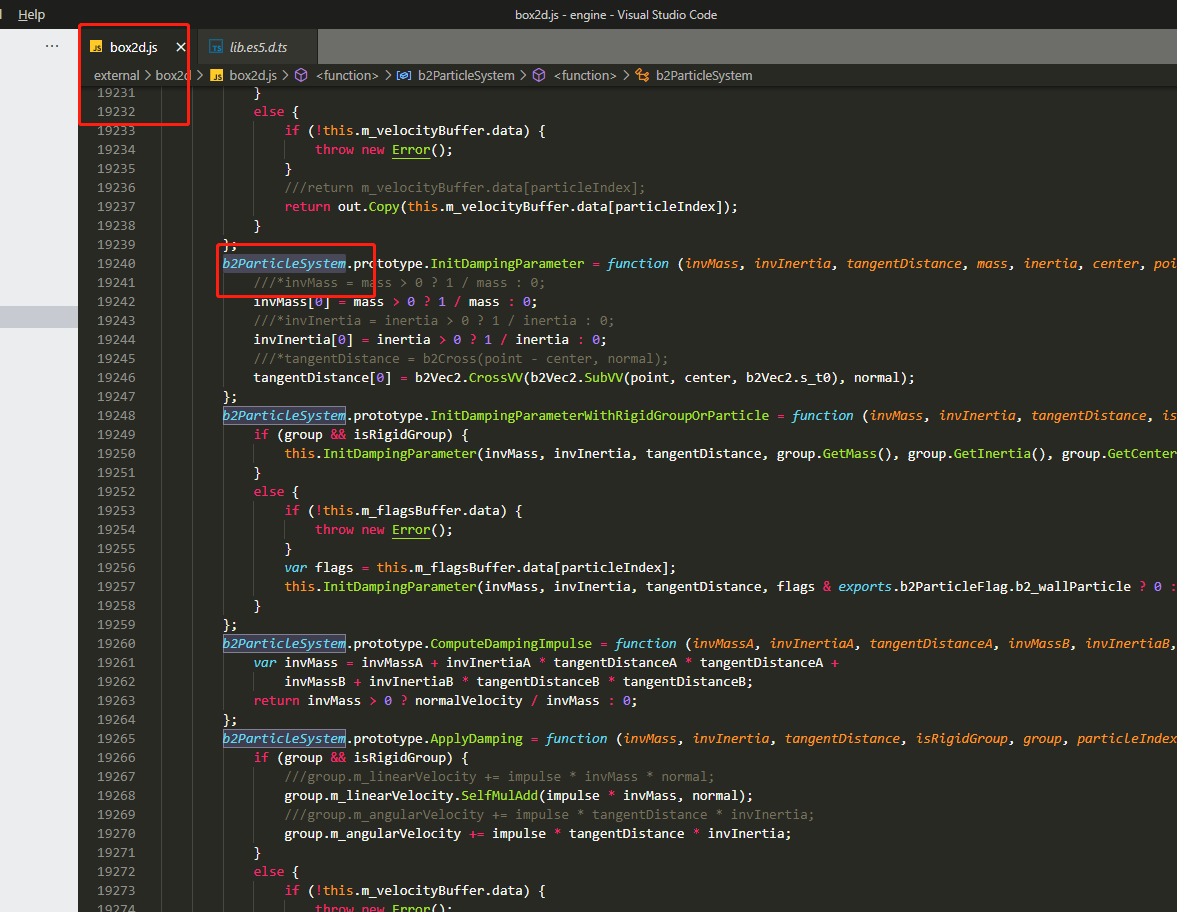Image resolution: width=1177 pixels, height=912 pixels.
Task: Click the b2ParticleSystem variable breadcrumb icon
Action: [x=404, y=75]
